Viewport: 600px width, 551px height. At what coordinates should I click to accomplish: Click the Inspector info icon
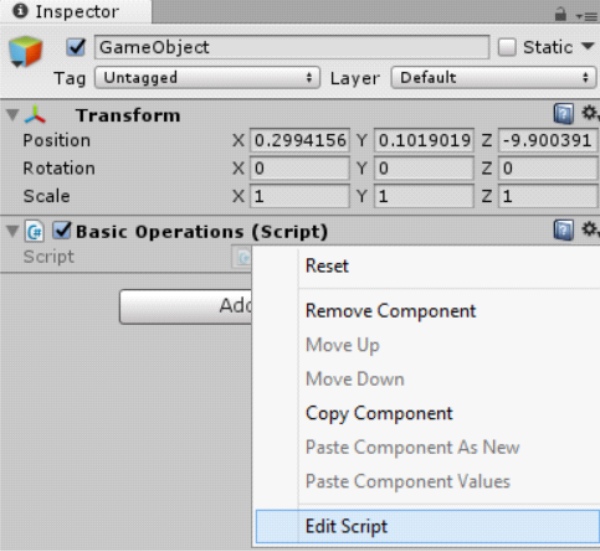20,11
